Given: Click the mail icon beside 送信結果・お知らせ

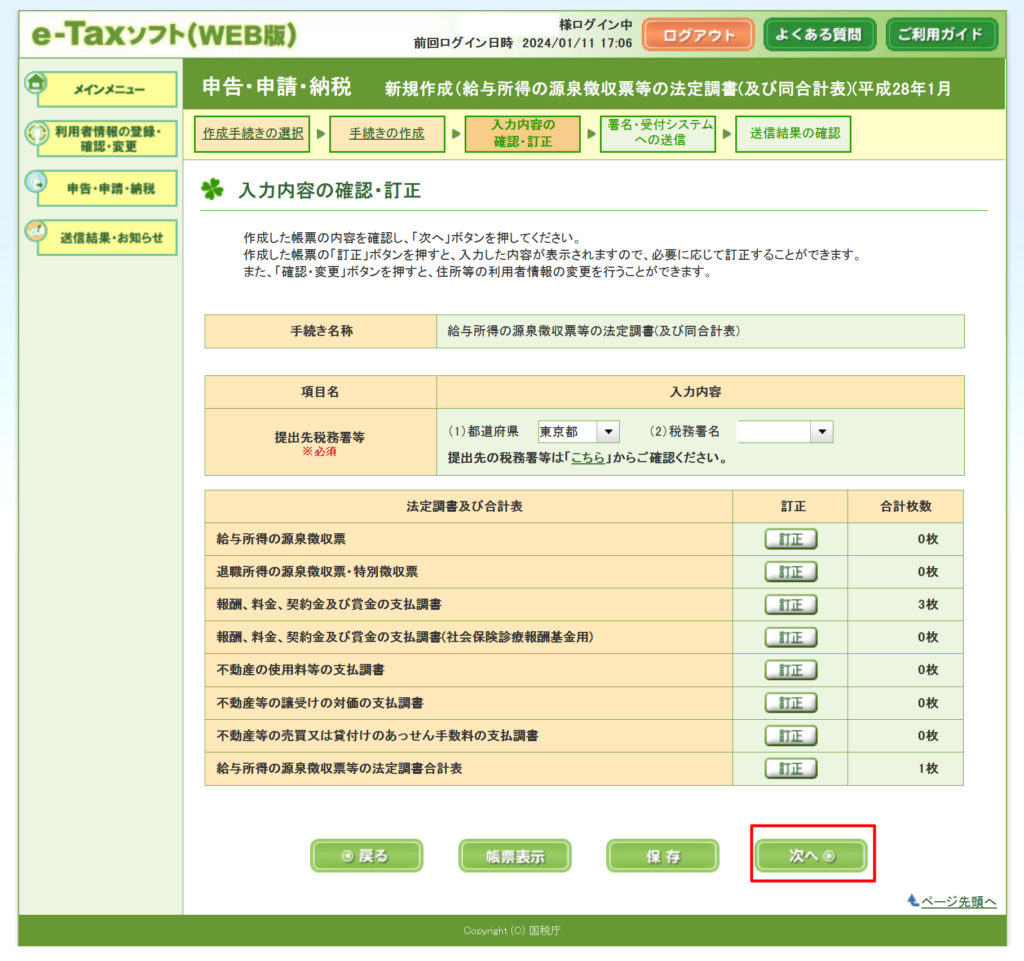Looking at the screenshot, I should 35,231.
